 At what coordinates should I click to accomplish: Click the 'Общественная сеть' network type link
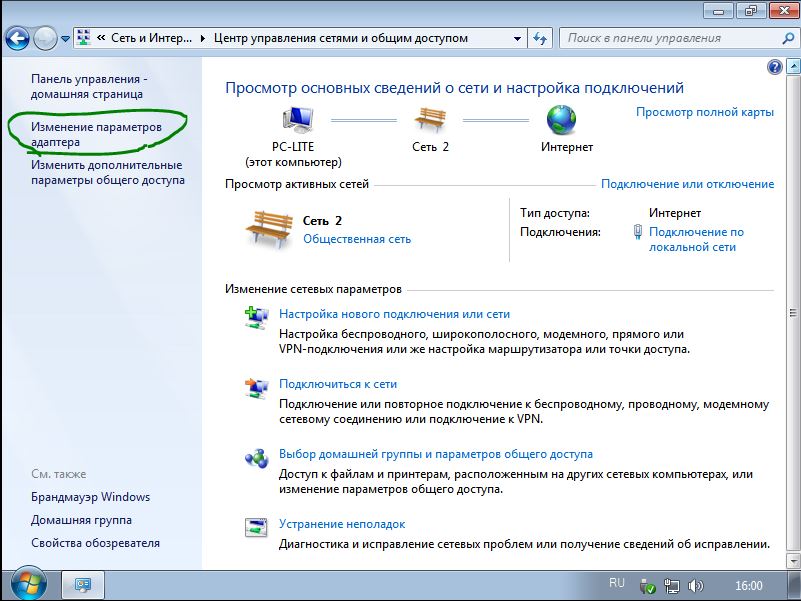tap(357, 239)
